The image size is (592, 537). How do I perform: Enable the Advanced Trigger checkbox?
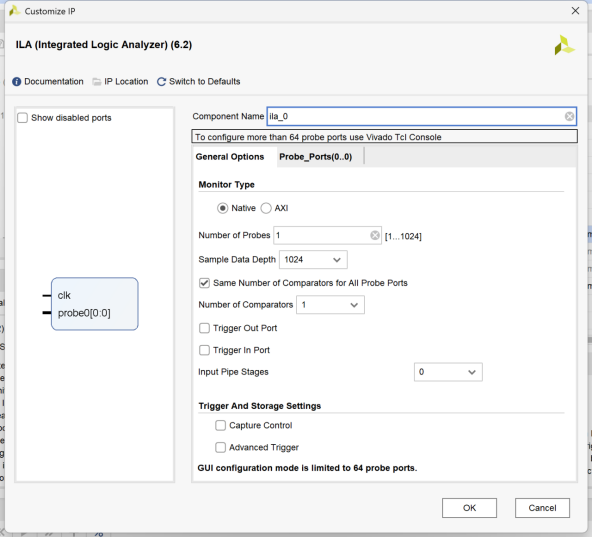(x=220, y=448)
